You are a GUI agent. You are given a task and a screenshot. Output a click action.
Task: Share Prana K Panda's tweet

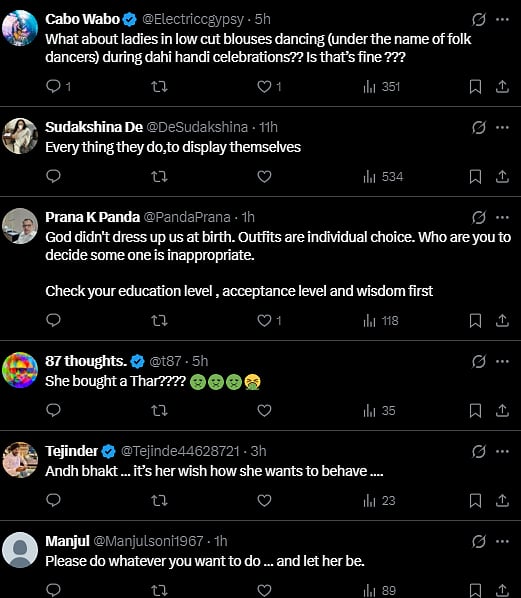[x=502, y=321]
